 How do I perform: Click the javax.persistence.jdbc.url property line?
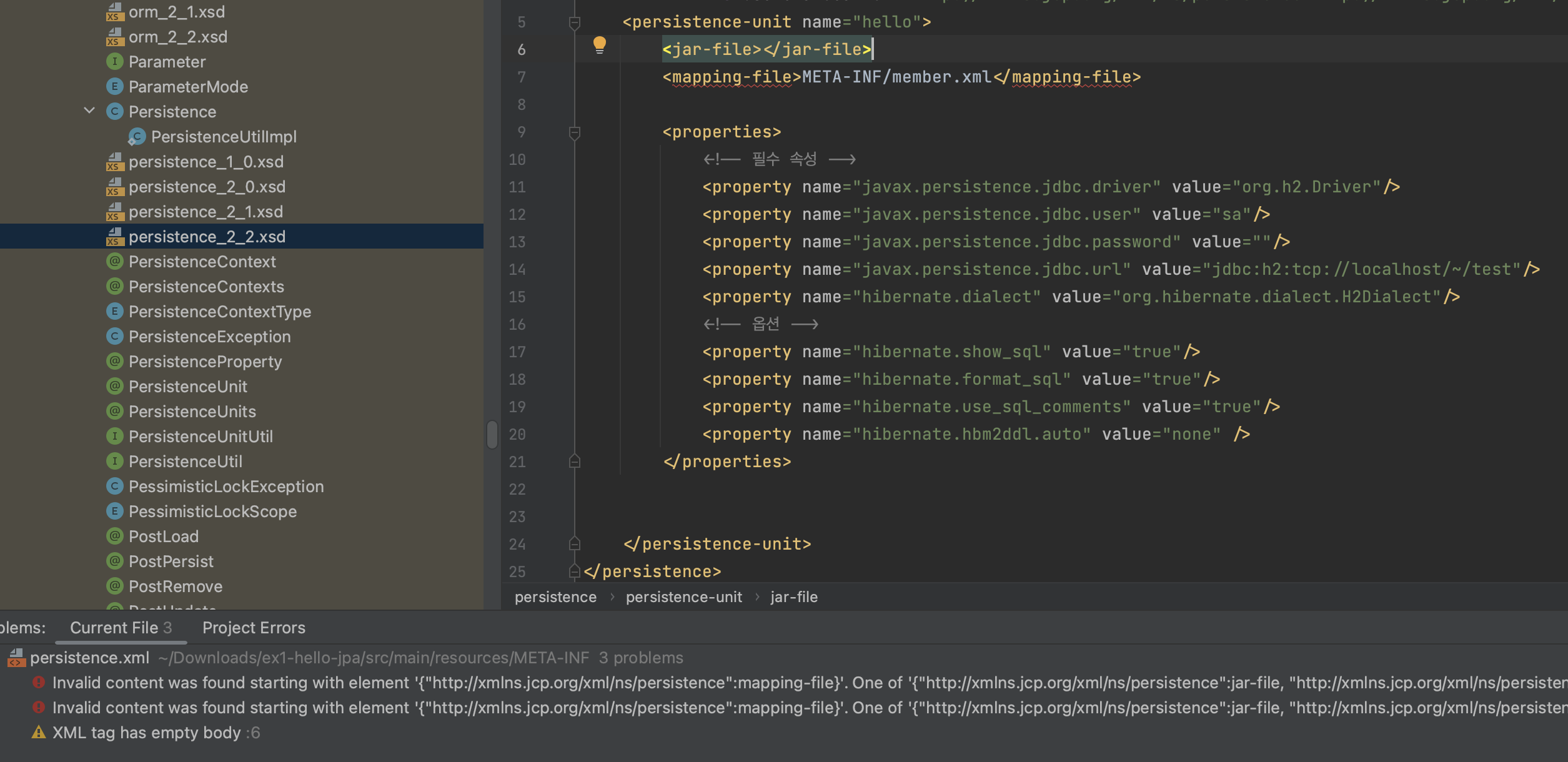point(1121,269)
